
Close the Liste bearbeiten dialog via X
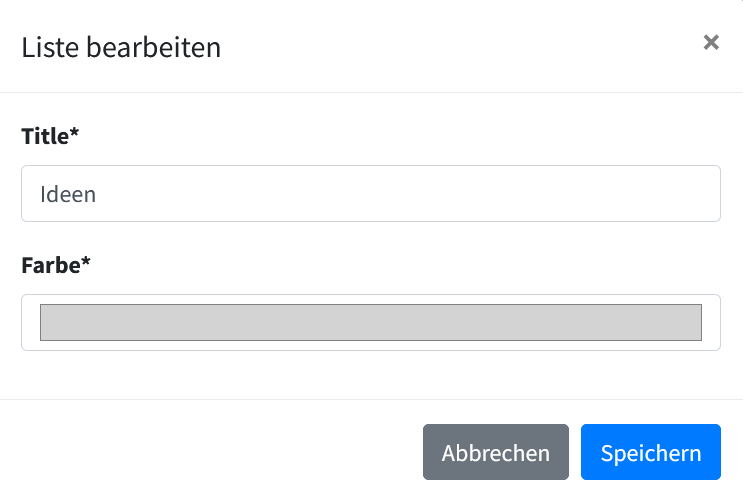coord(711,42)
